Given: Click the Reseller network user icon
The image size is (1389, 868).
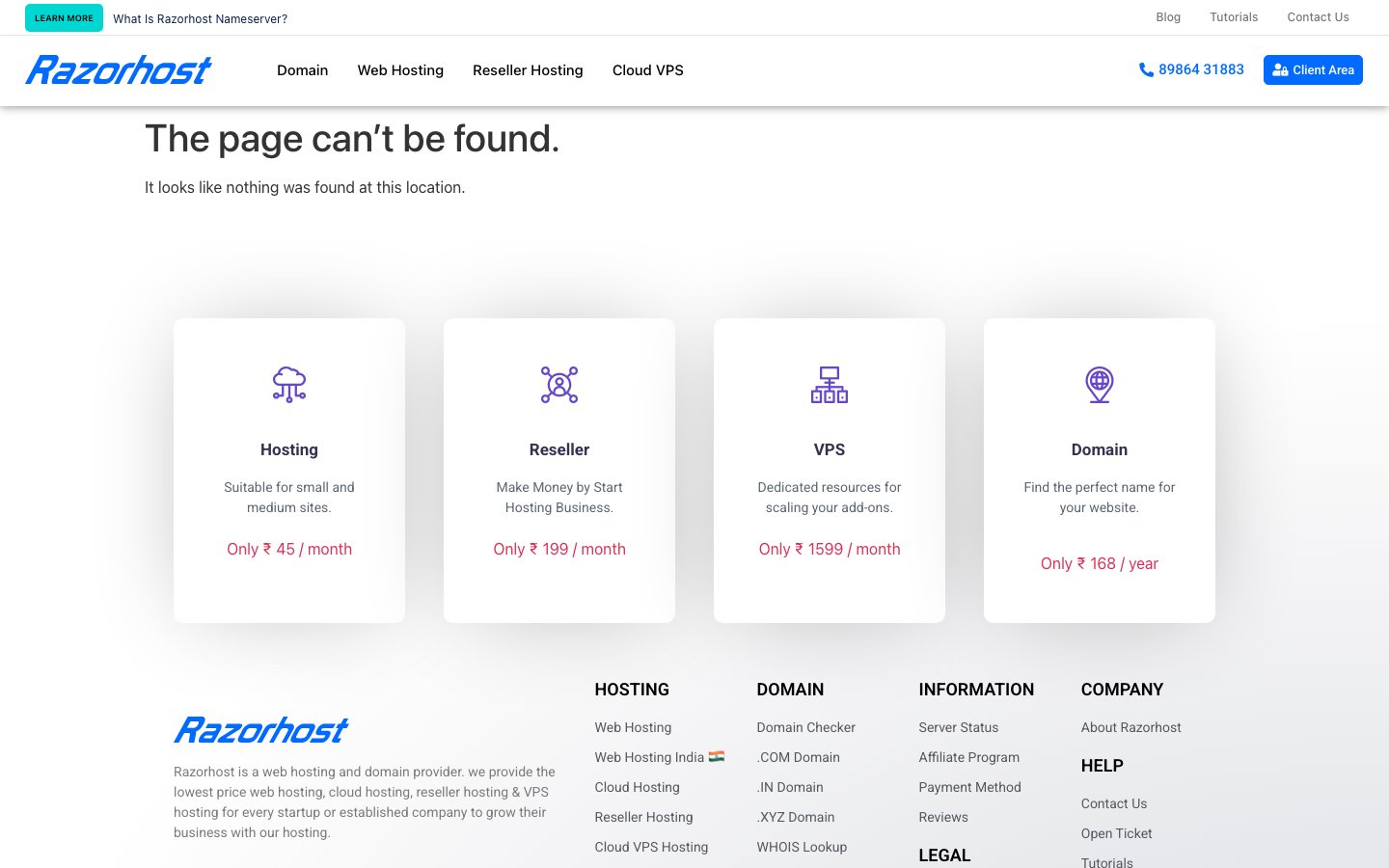Looking at the screenshot, I should [559, 384].
